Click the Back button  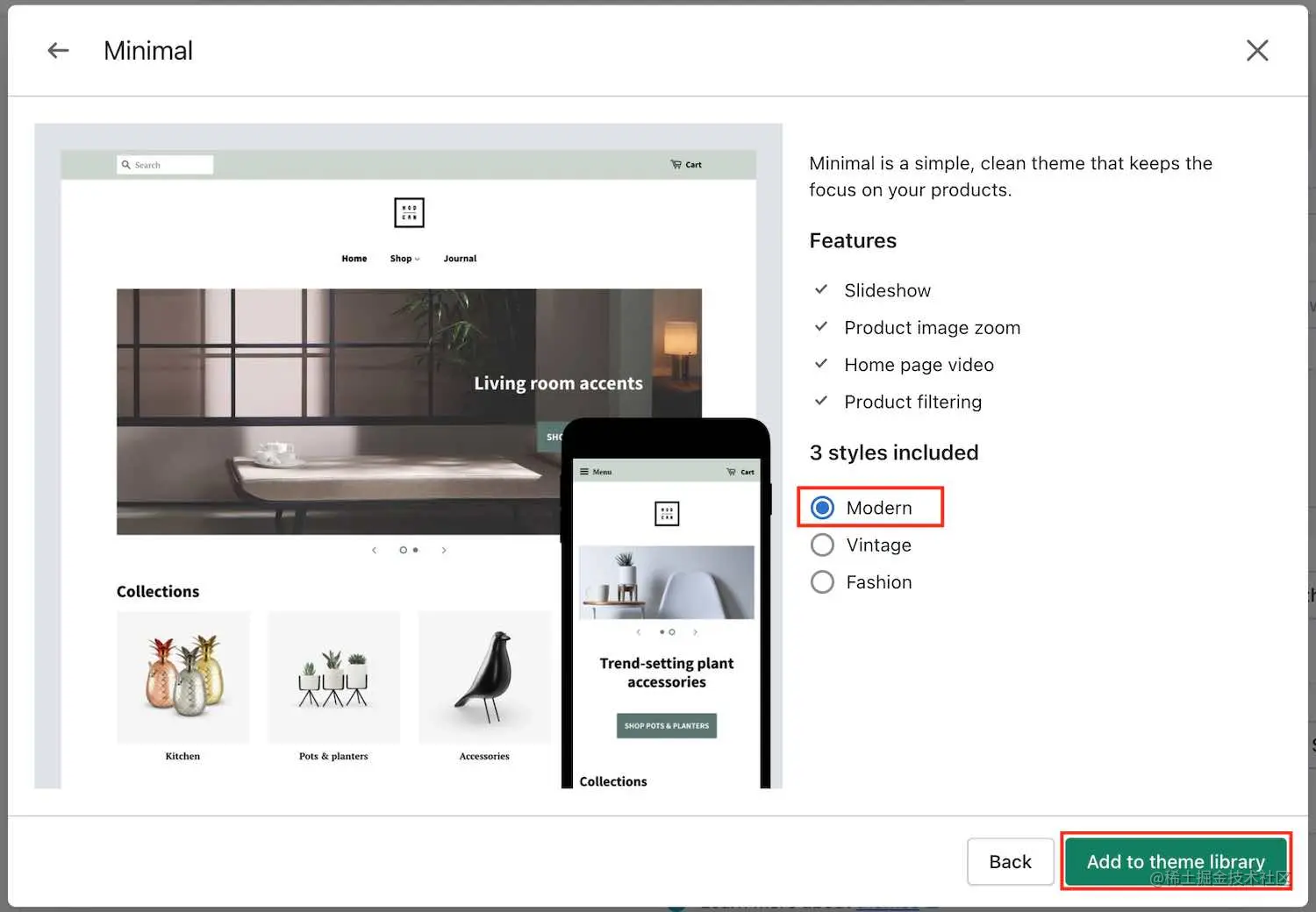point(1010,861)
